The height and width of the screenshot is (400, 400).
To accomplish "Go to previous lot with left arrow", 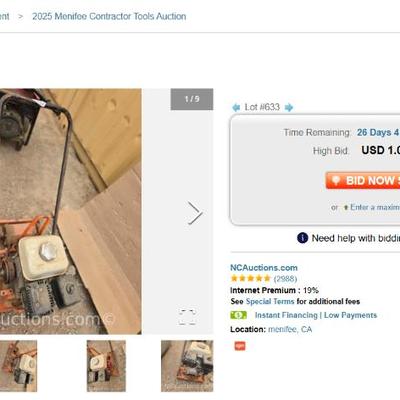I will tap(236, 107).
